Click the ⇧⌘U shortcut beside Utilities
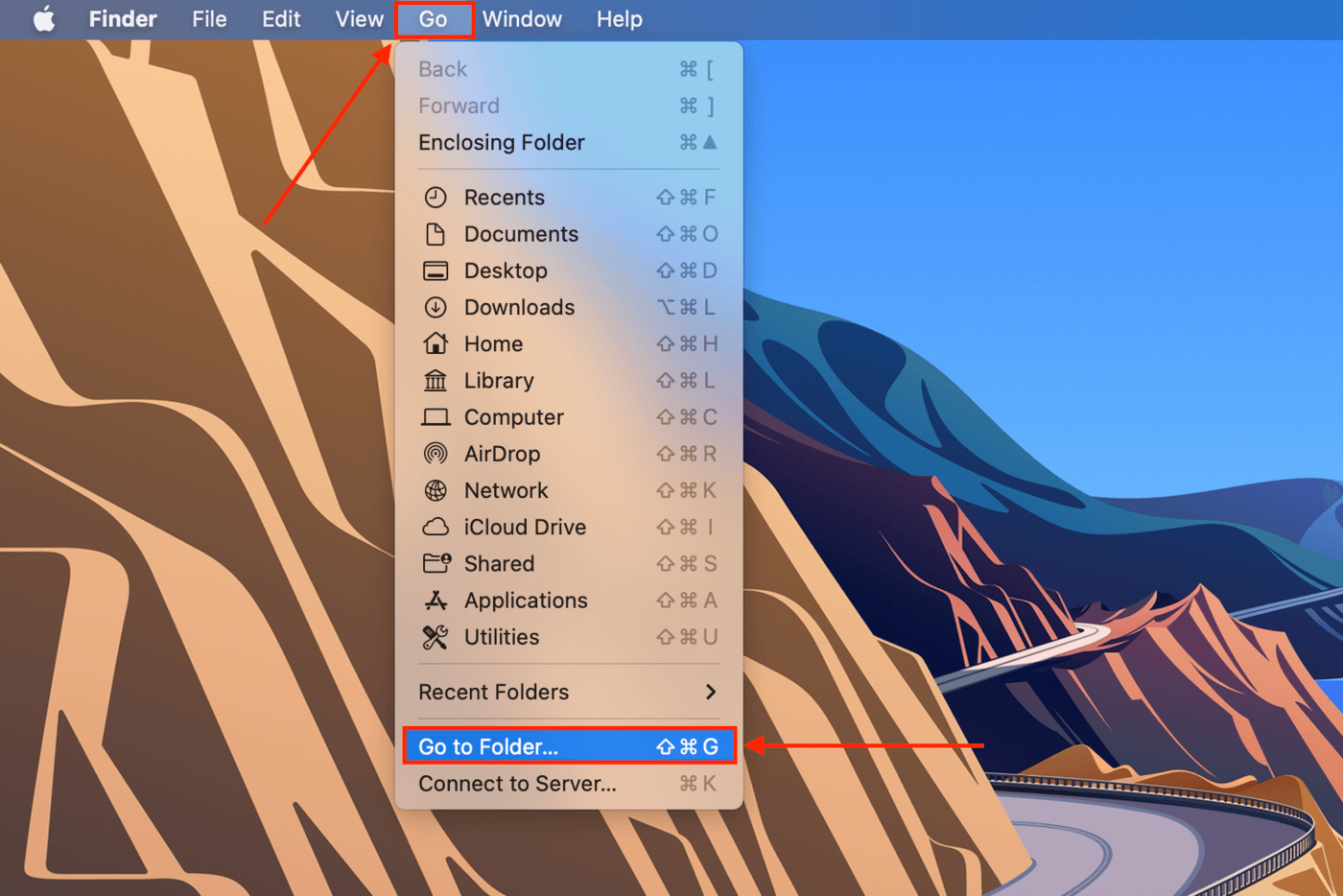The width and height of the screenshot is (1343, 896). tap(687, 637)
